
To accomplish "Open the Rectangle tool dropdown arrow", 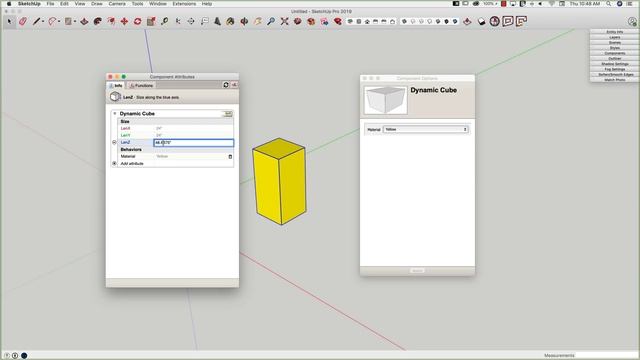I will coord(75,21).
